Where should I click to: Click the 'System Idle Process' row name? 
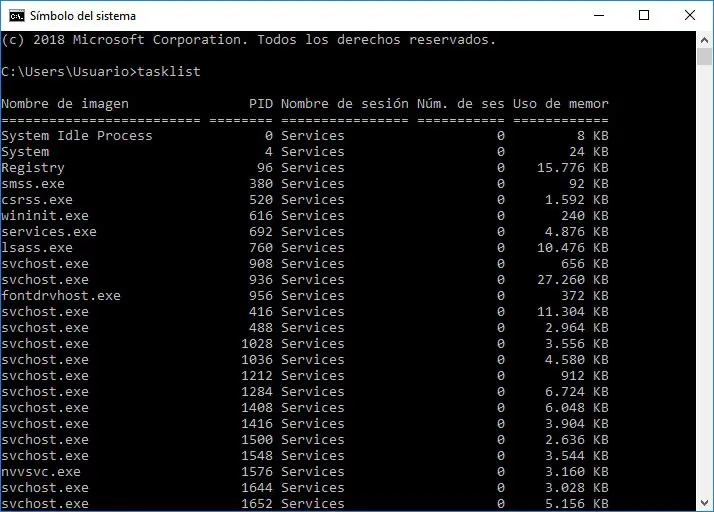pyautogui.click(x=77, y=136)
